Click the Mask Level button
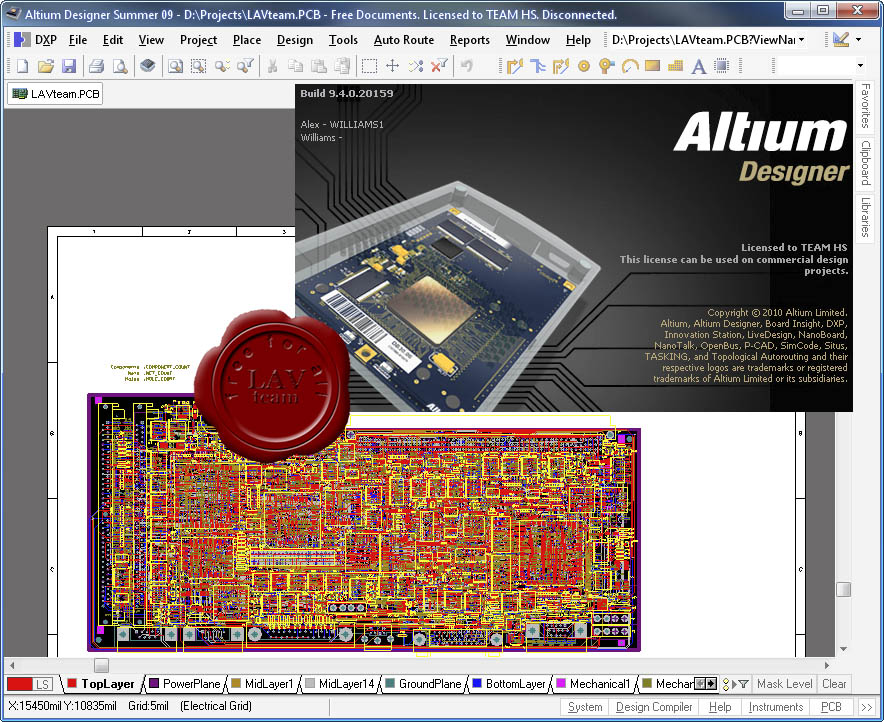The height and width of the screenshot is (722, 884). click(784, 684)
